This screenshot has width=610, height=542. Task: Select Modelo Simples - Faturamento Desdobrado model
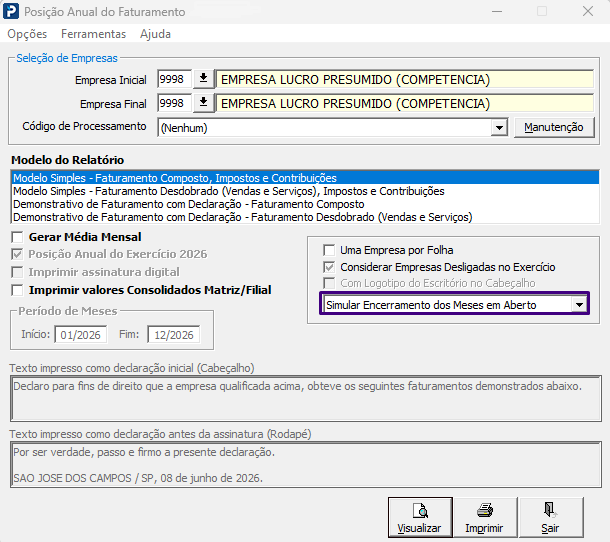[229, 191]
